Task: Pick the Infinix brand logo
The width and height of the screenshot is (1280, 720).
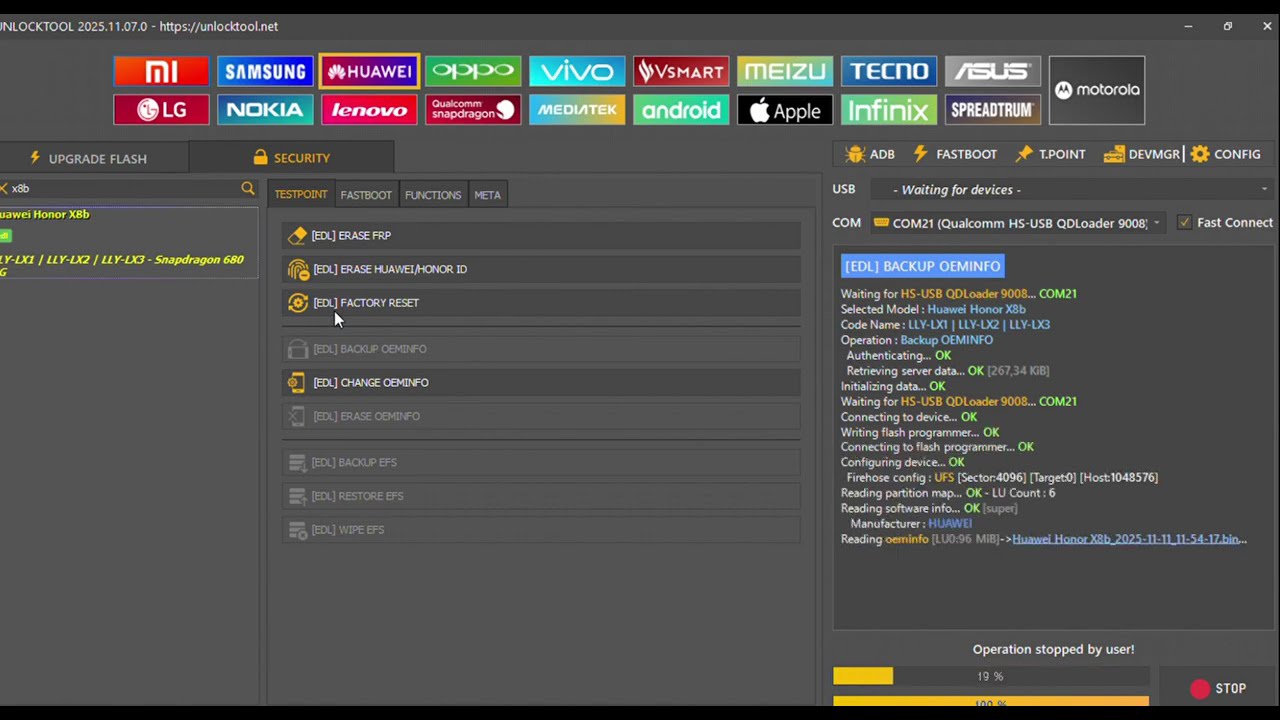Action: click(889, 110)
